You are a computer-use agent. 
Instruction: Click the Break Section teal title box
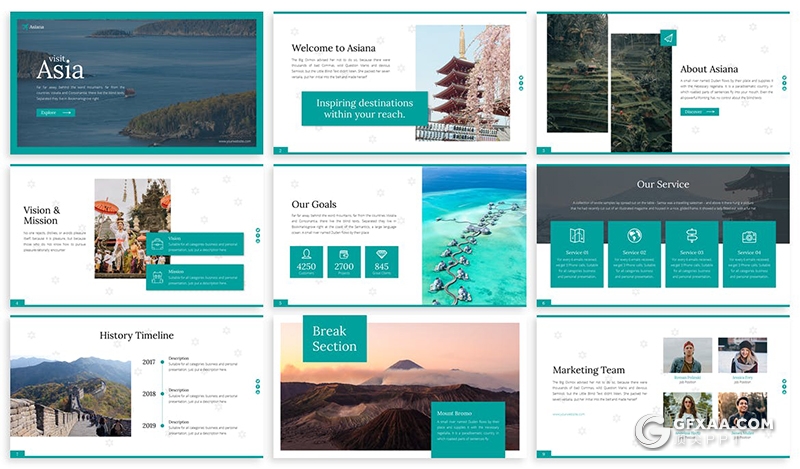pyautogui.click(x=334, y=339)
